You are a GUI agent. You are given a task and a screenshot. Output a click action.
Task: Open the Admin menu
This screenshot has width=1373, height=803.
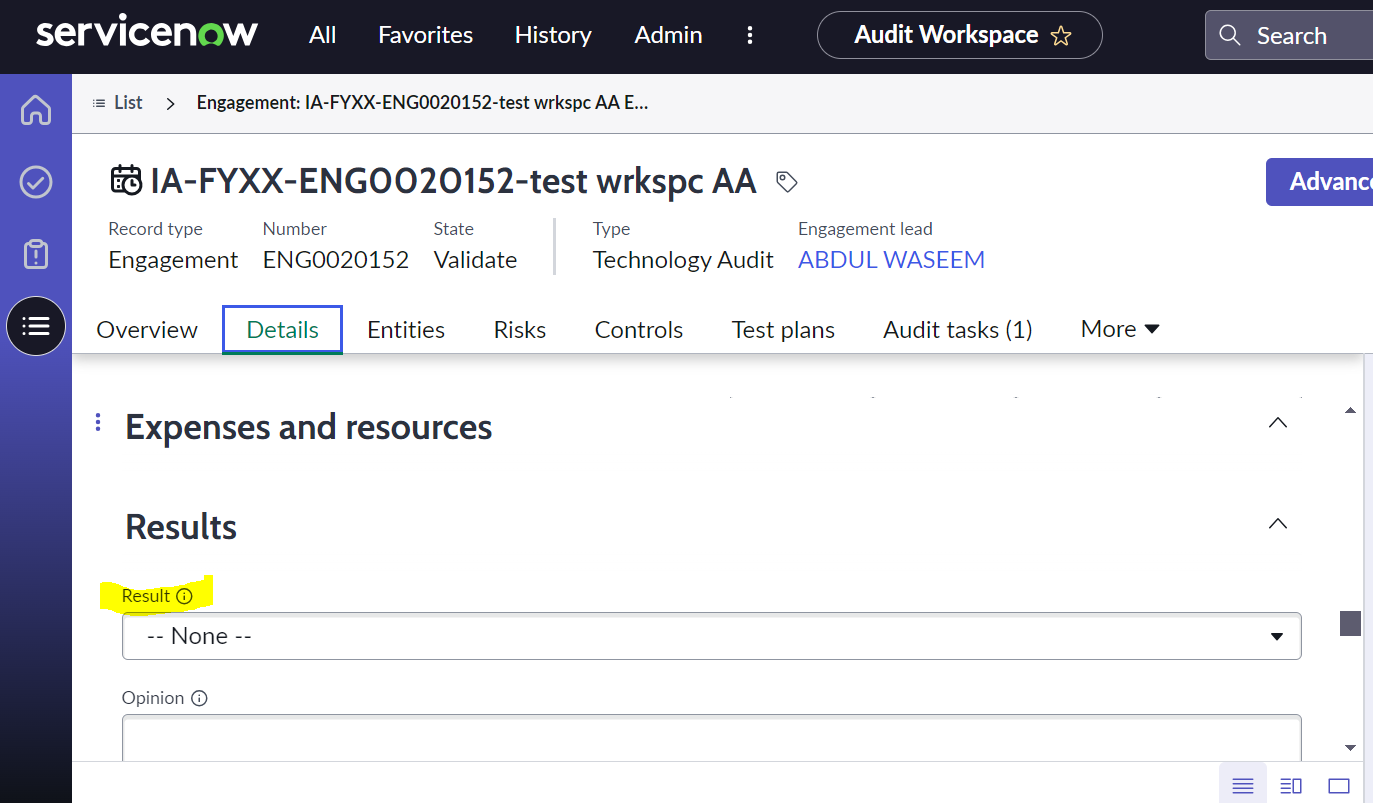coord(668,35)
